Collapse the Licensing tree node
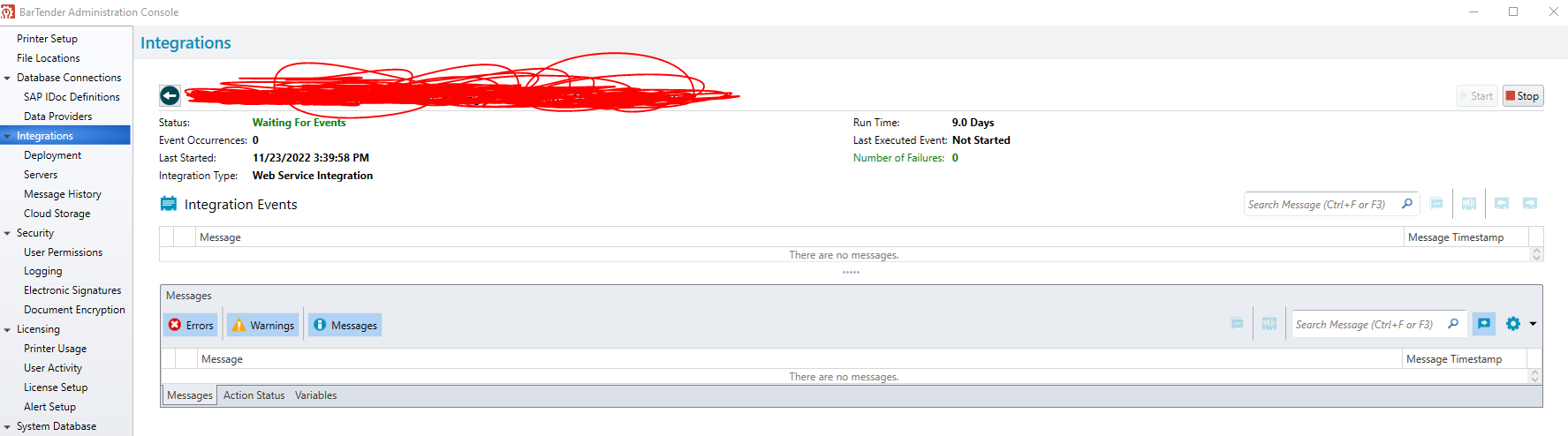 point(7,329)
